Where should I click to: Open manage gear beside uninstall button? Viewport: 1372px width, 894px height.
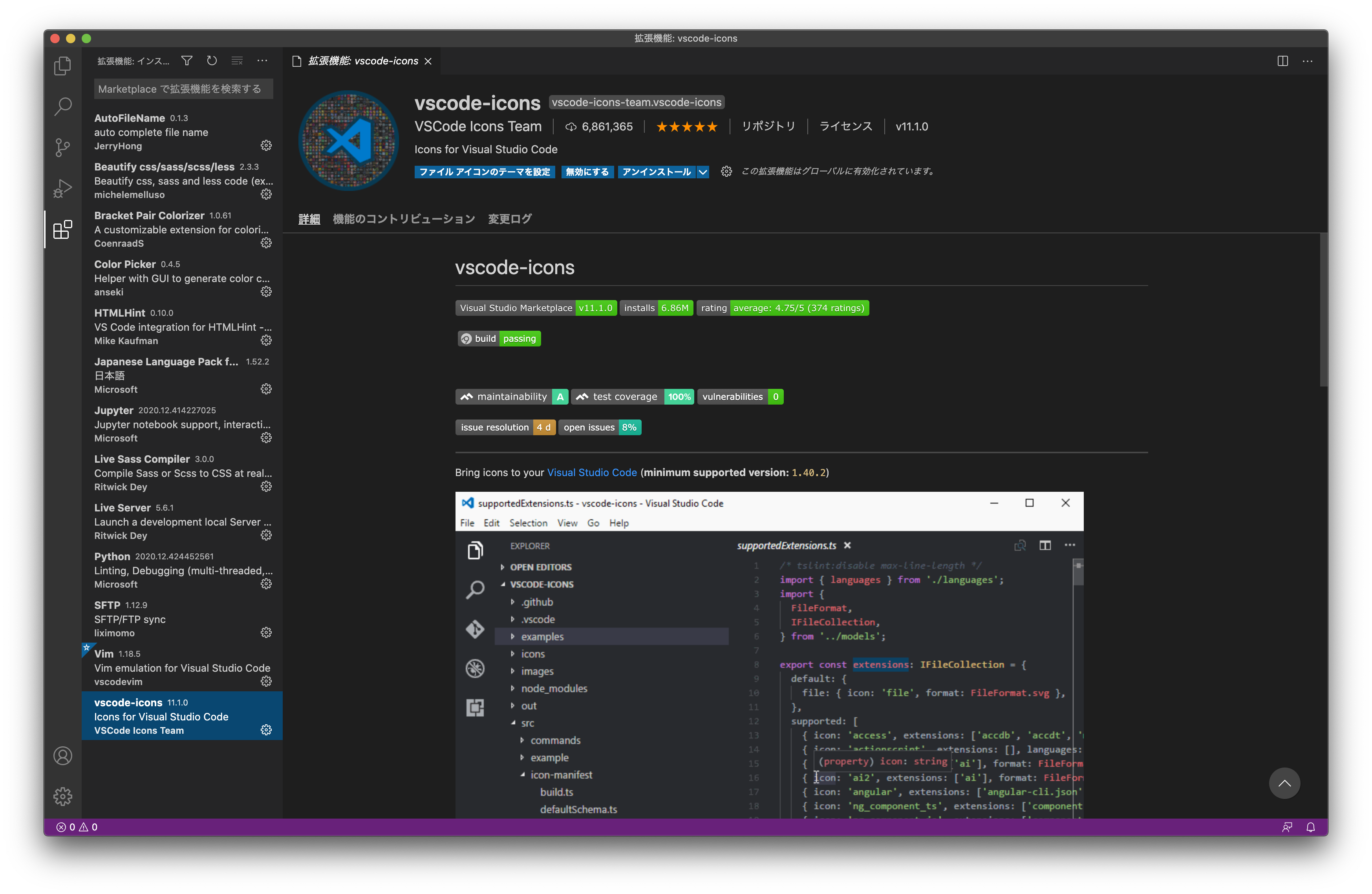(x=726, y=171)
